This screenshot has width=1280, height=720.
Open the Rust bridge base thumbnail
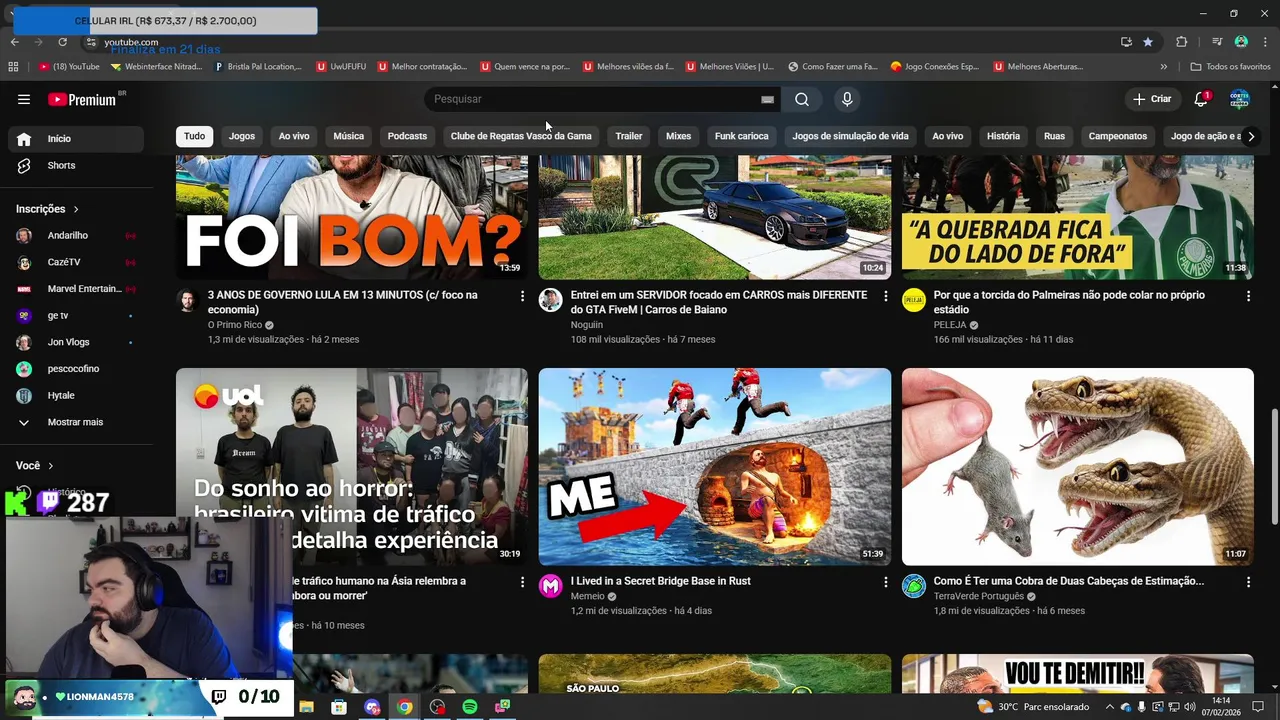714,466
